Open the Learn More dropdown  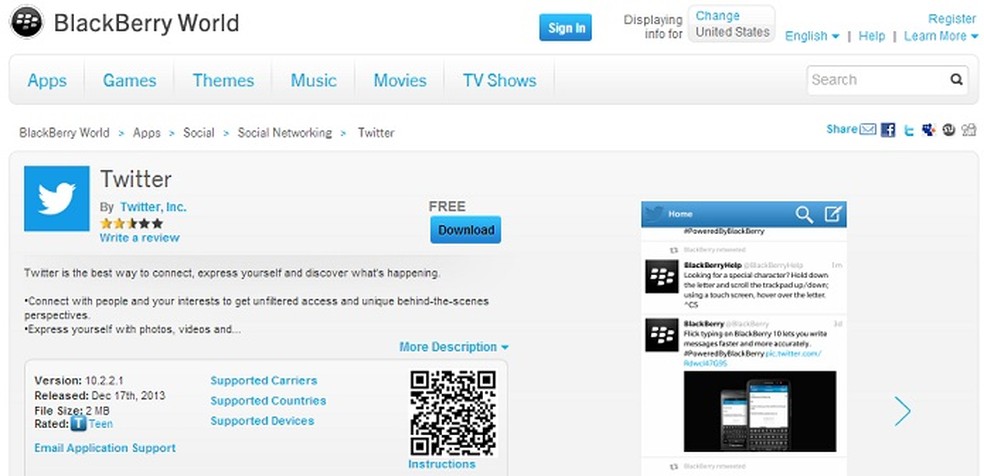[x=940, y=36]
